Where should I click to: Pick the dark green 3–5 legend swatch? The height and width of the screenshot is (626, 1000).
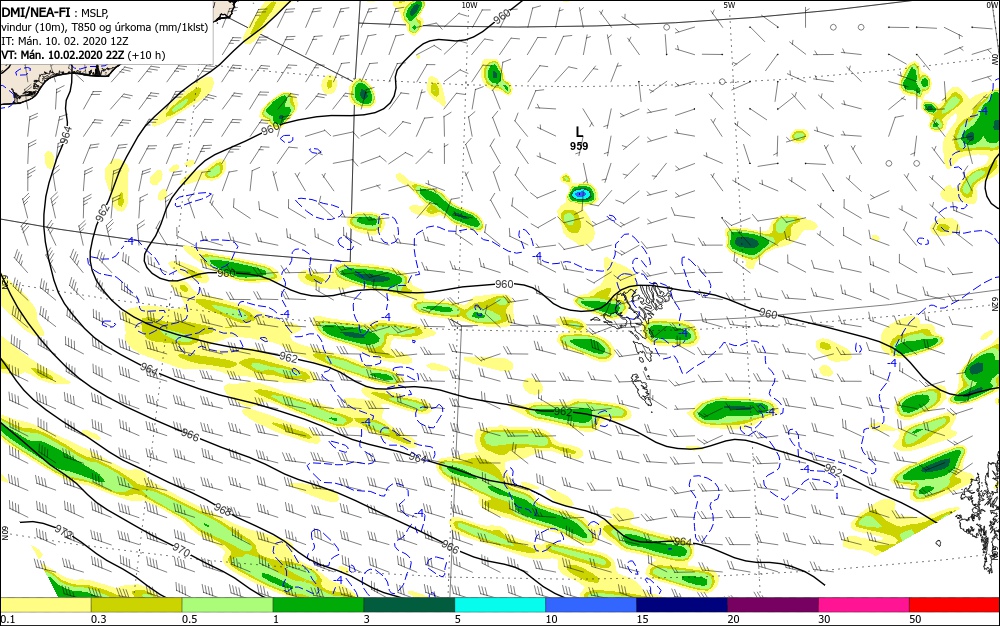[409, 605]
